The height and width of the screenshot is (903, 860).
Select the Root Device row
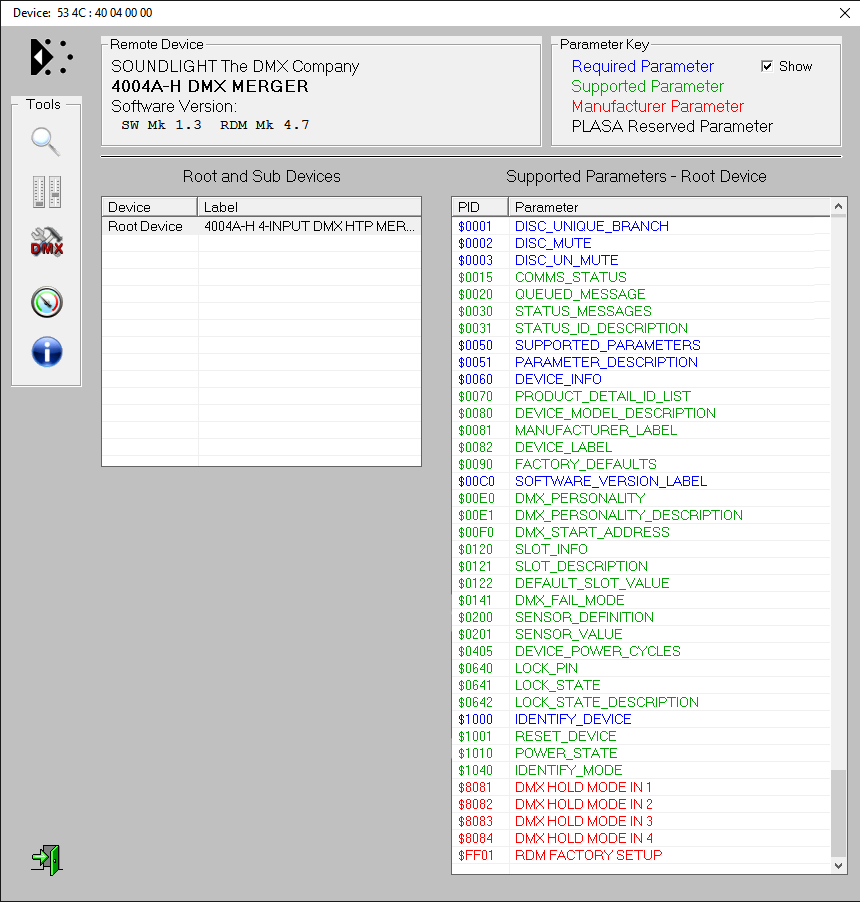point(146,227)
